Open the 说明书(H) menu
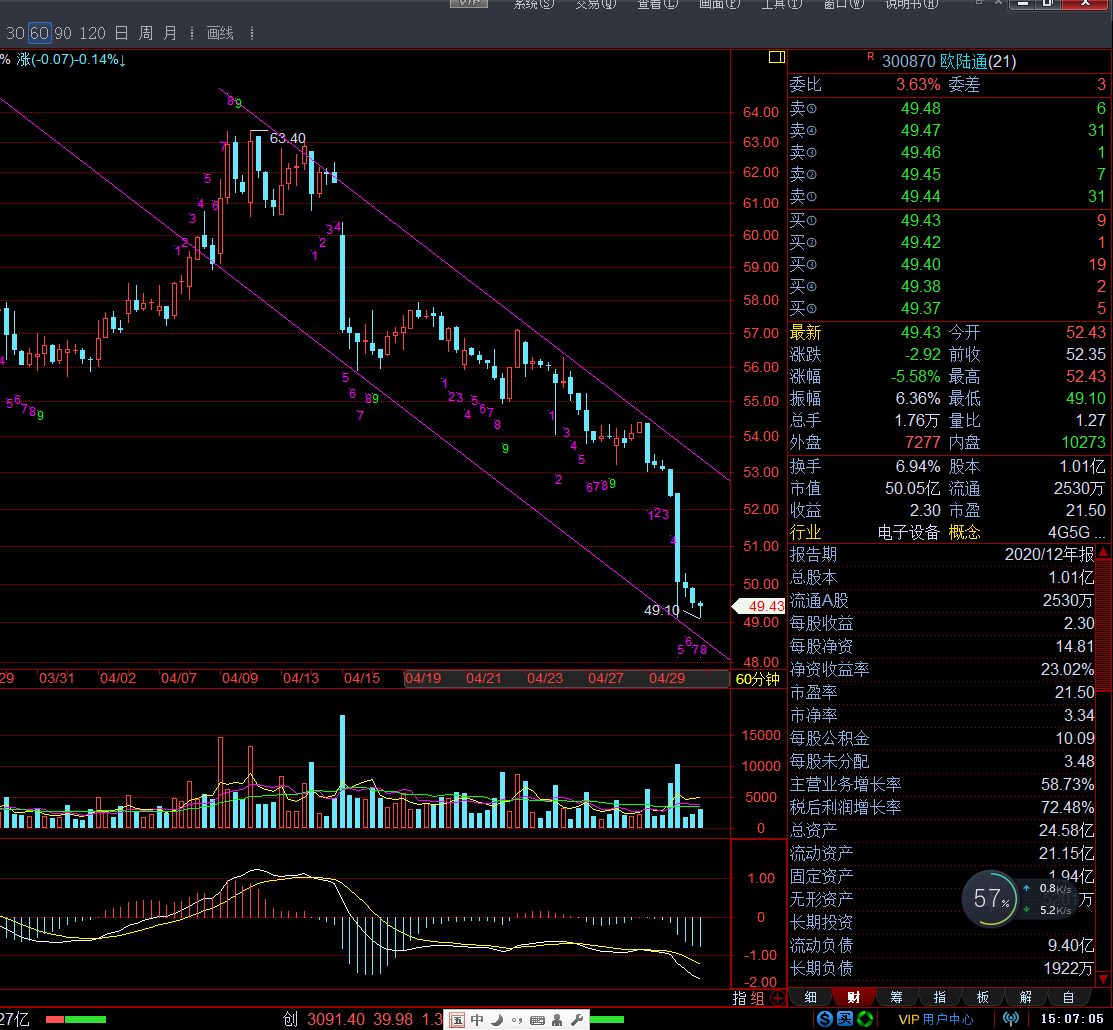 911,4
